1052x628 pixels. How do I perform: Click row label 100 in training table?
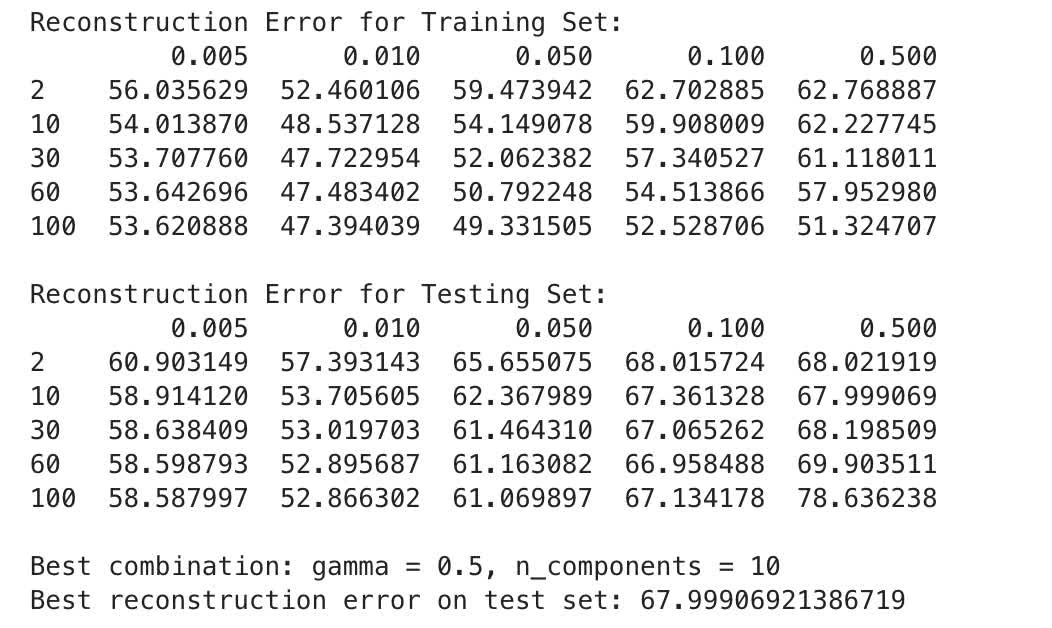53,227
